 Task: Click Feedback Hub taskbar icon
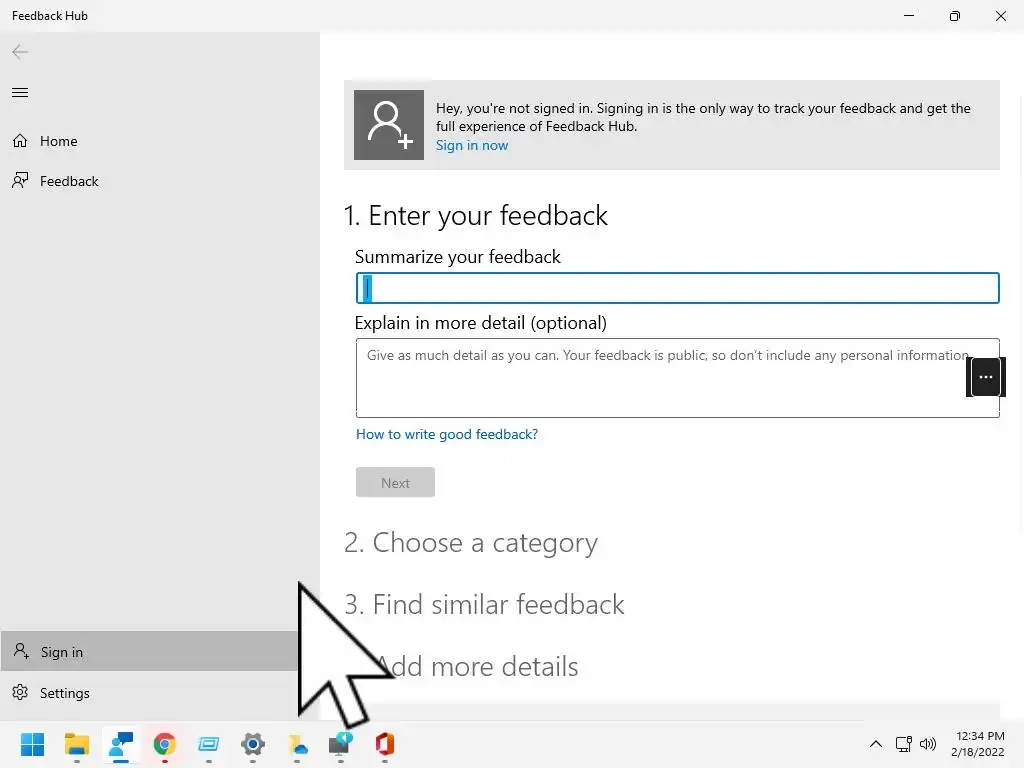tap(121, 744)
